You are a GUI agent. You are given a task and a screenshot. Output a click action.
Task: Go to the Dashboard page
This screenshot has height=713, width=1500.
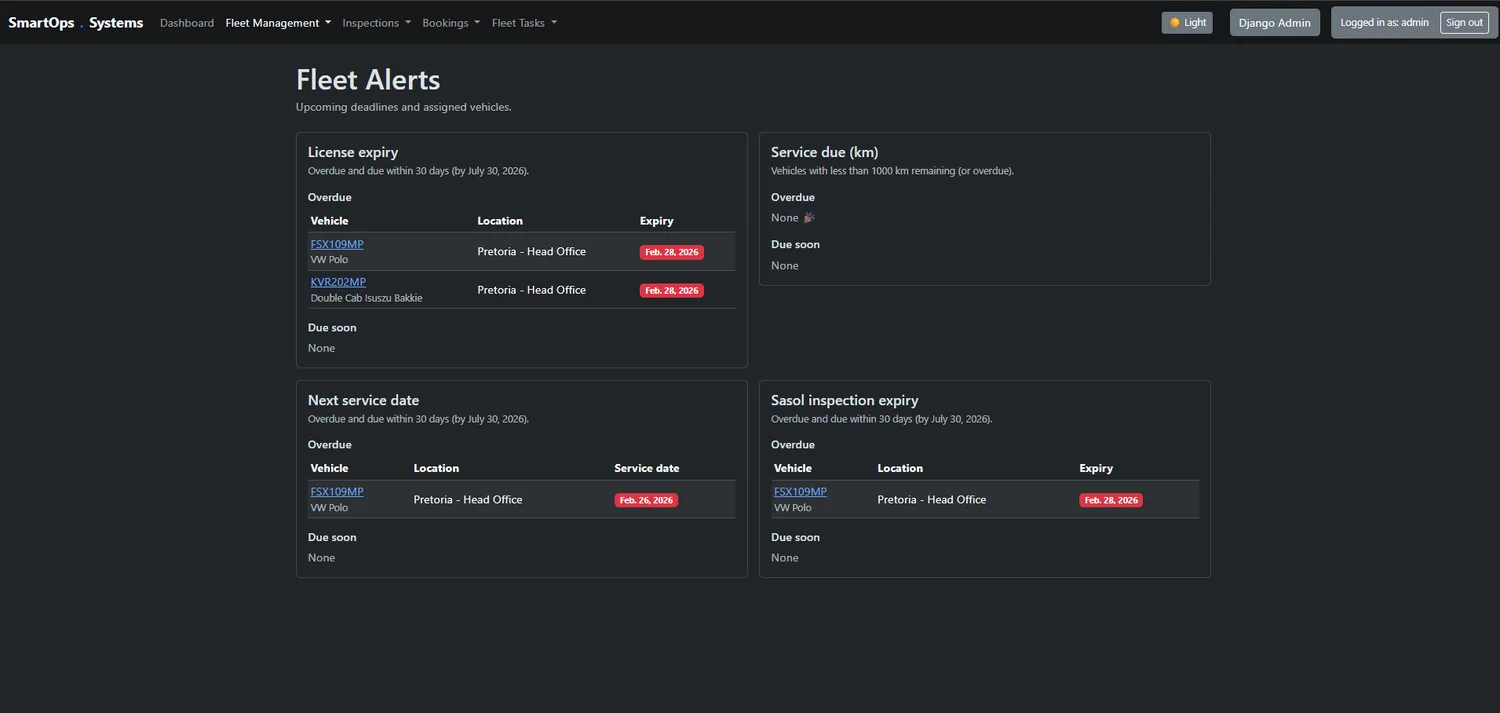(187, 23)
